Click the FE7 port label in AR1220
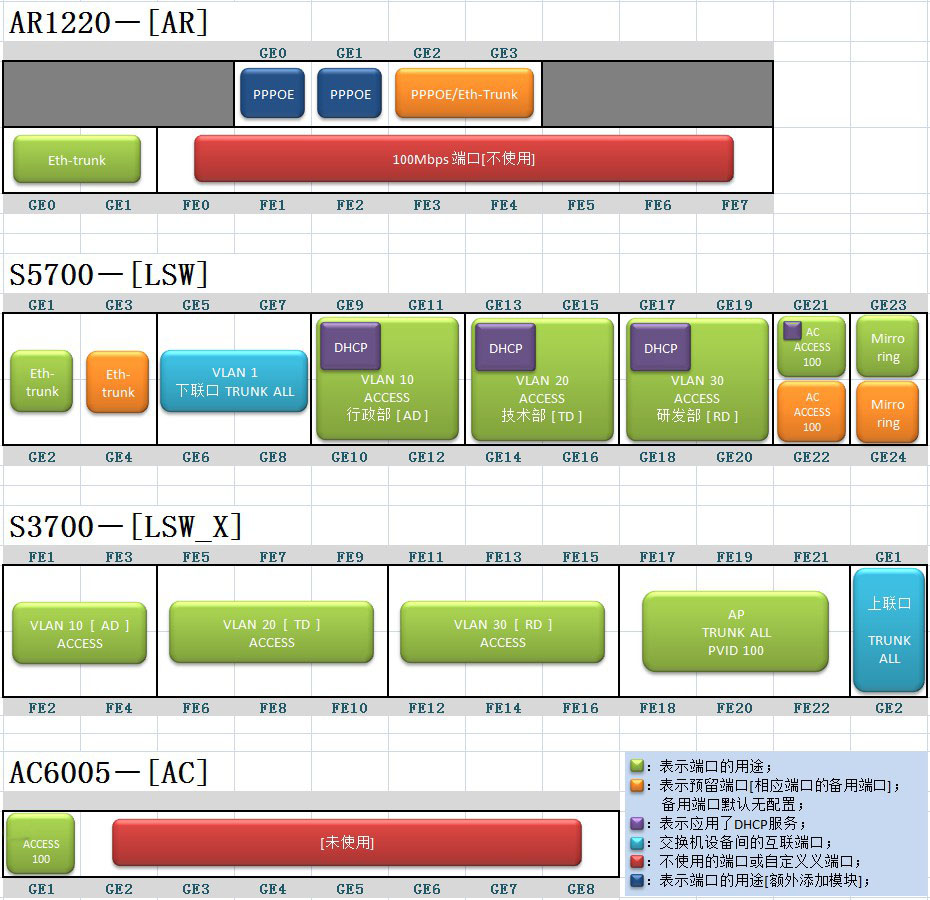This screenshot has width=930, height=900. pyautogui.click(x=734, y=205)
